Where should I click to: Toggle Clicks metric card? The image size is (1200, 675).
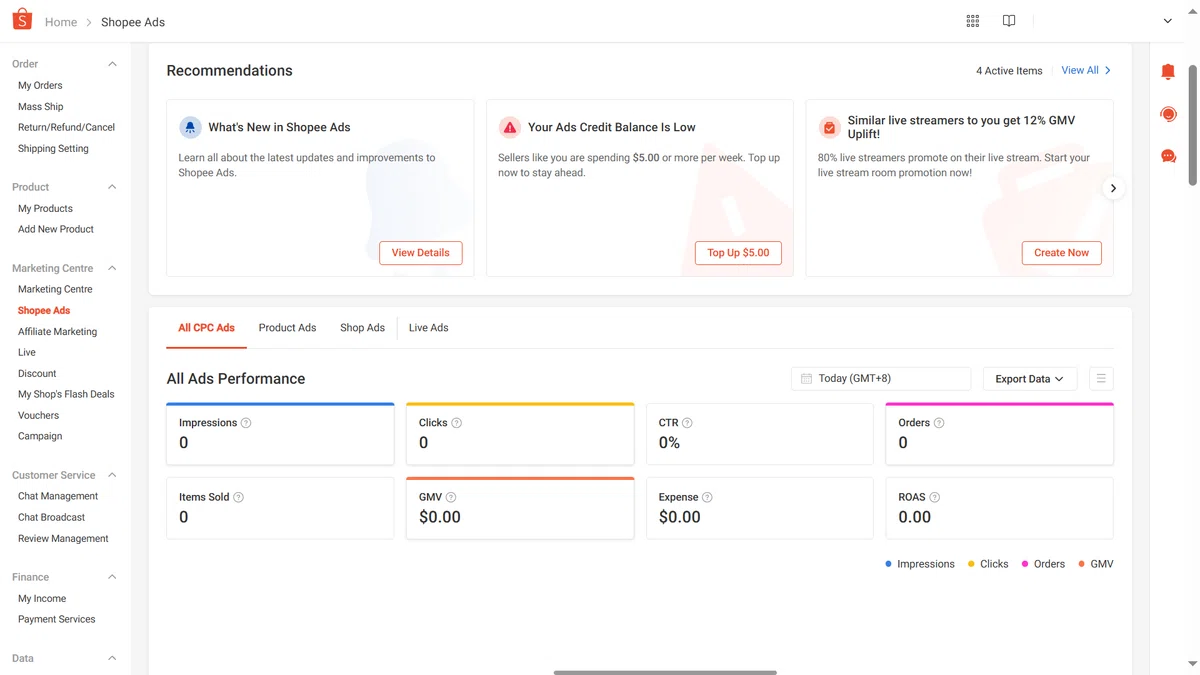(x=520, y=434)
